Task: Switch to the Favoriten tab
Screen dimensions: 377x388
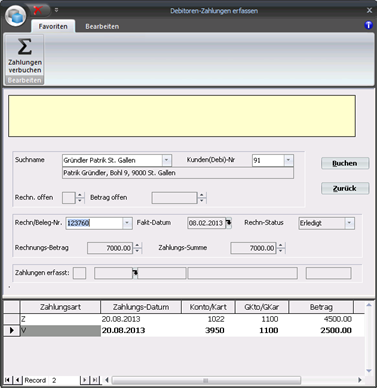Action: point(53,26)
